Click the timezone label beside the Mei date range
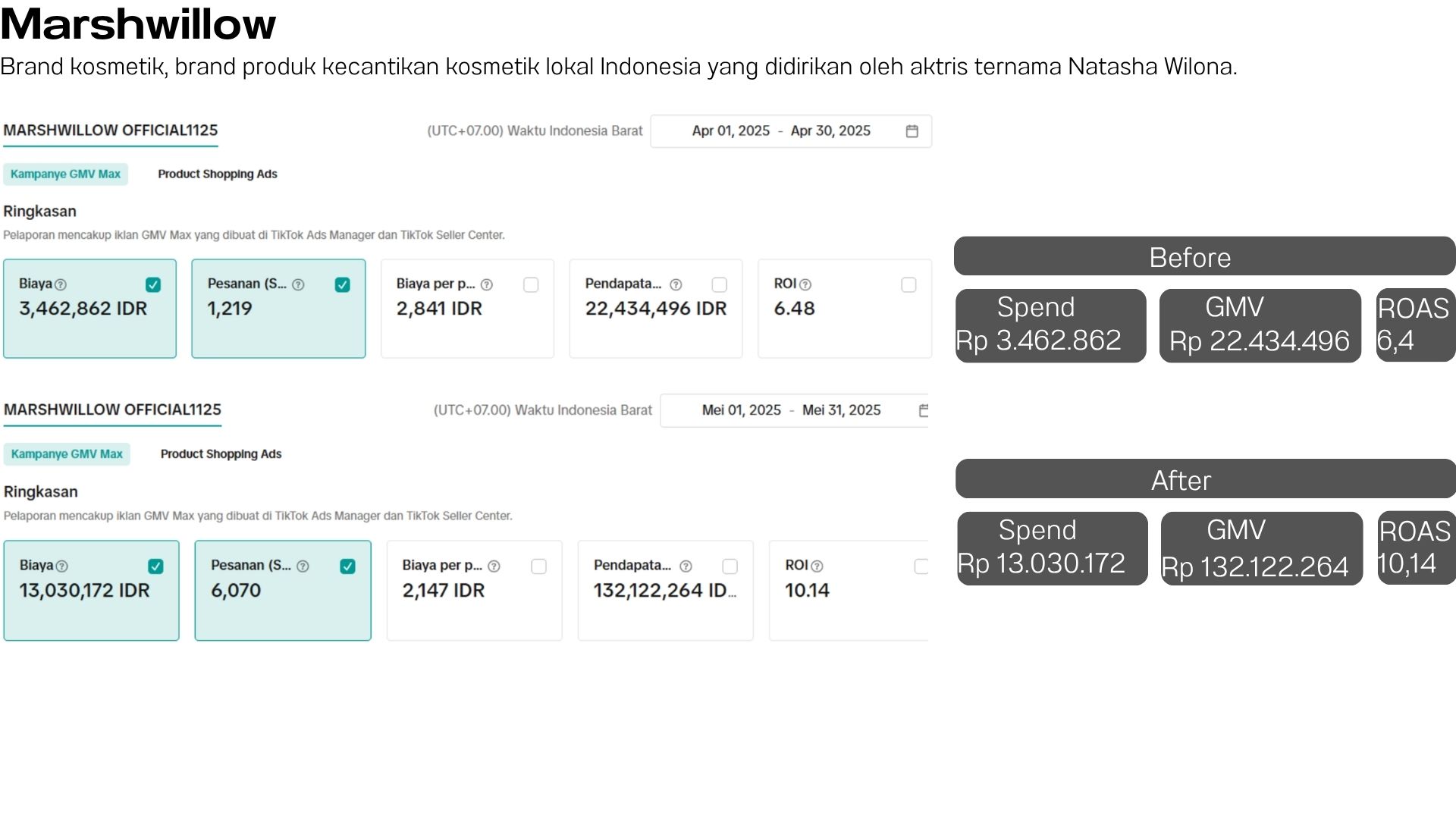This screenshot has width=1456, height=819. [x=543, y=410]
